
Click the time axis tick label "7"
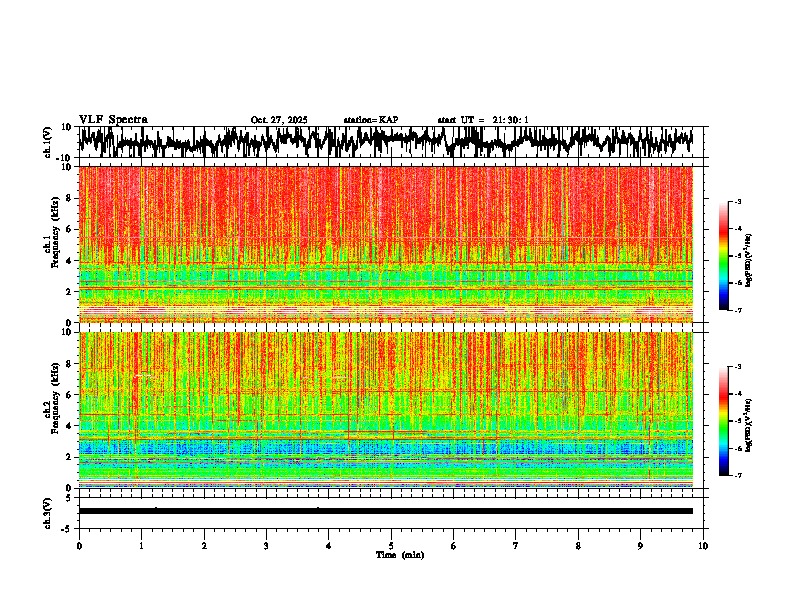tap(516, 546)
